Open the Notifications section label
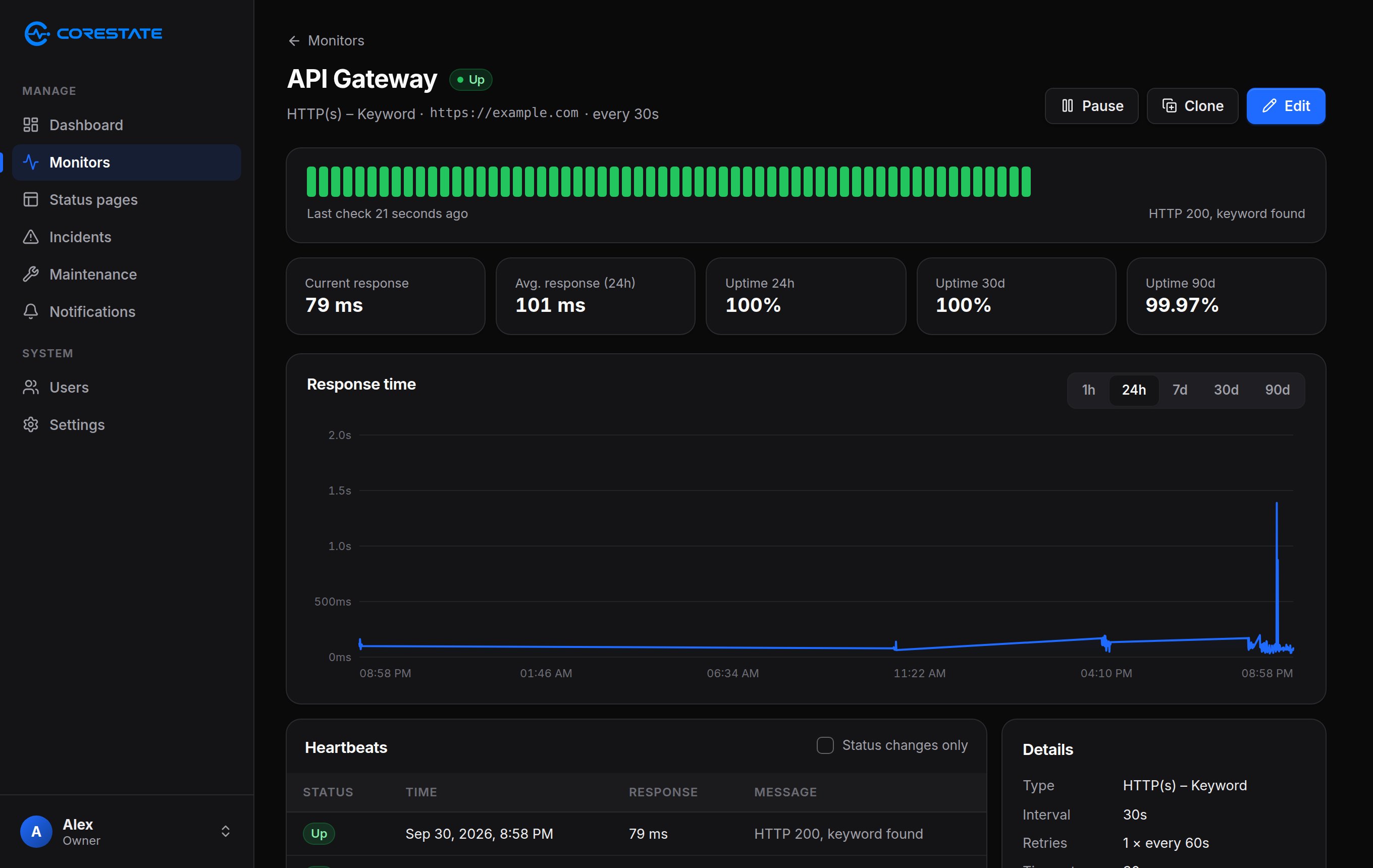The height and width of the screenshot is (868, 1373). (x=92, y=312)
